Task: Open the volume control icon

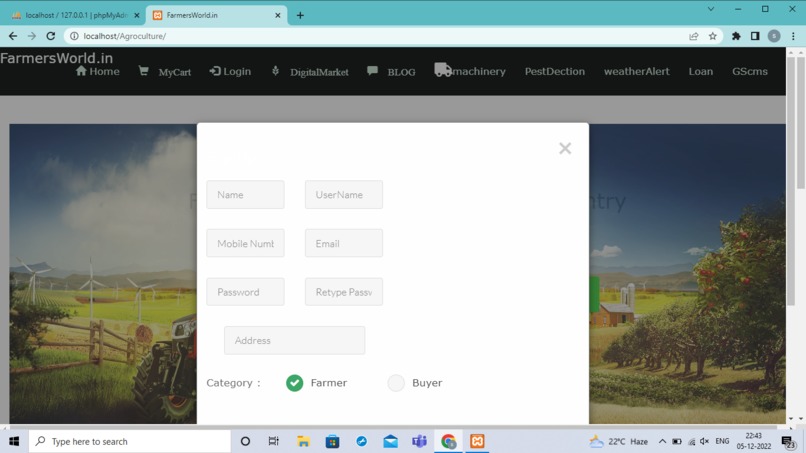Action: click(705, 441)
